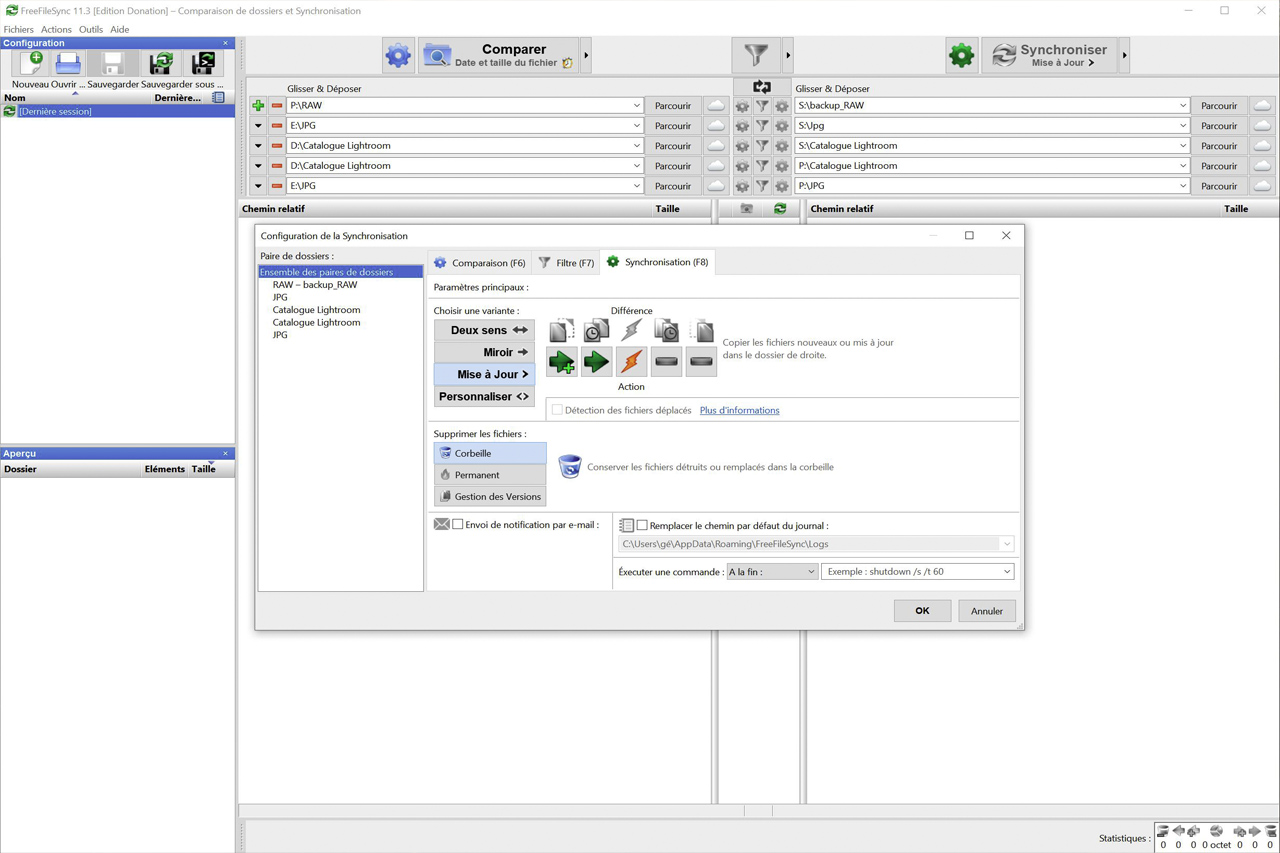1280x853 pixels.
Task: Select the Personnaliser variant
Action: click(x=484, y=397)
